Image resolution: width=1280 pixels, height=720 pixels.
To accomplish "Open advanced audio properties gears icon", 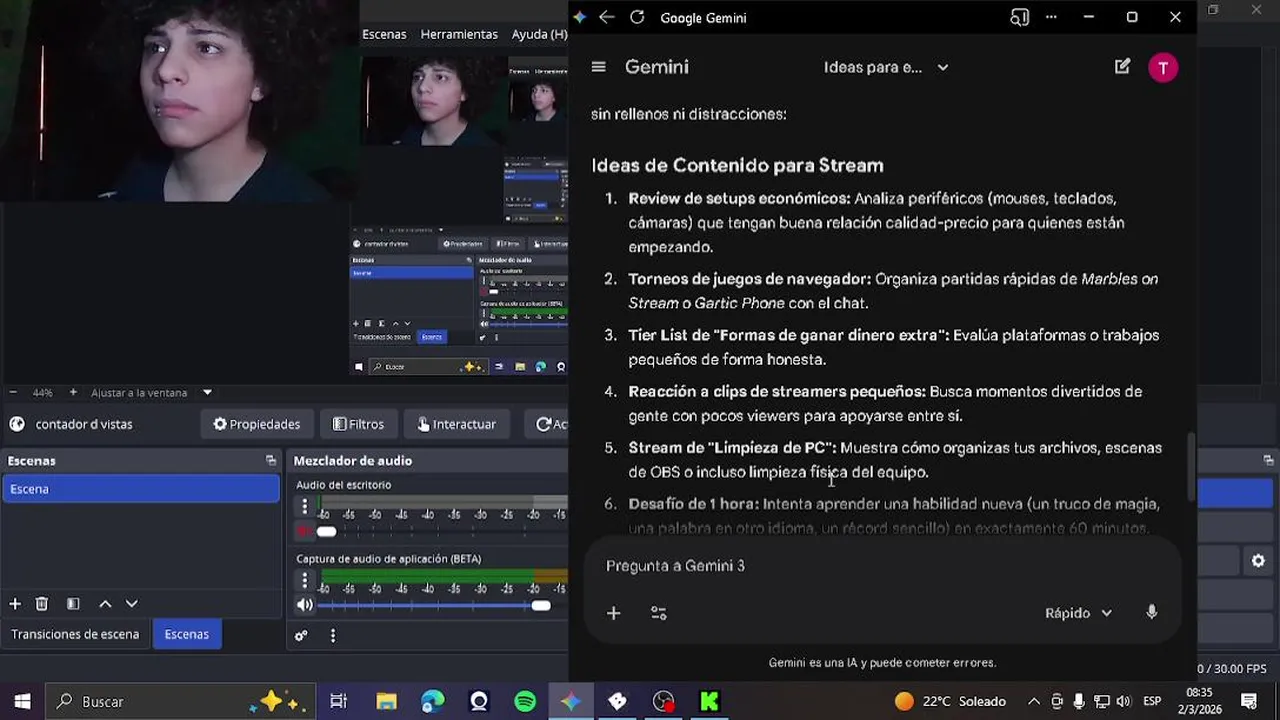I will click(x=301, y=635).
